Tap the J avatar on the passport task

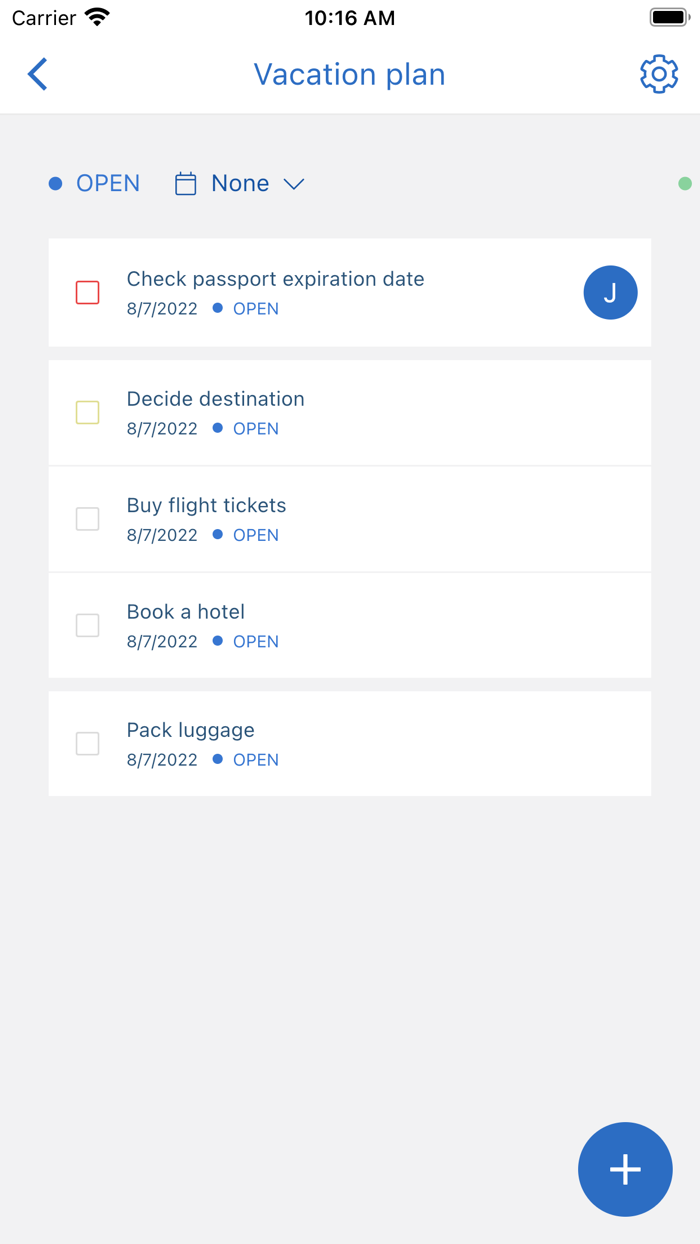coord(610,292)
